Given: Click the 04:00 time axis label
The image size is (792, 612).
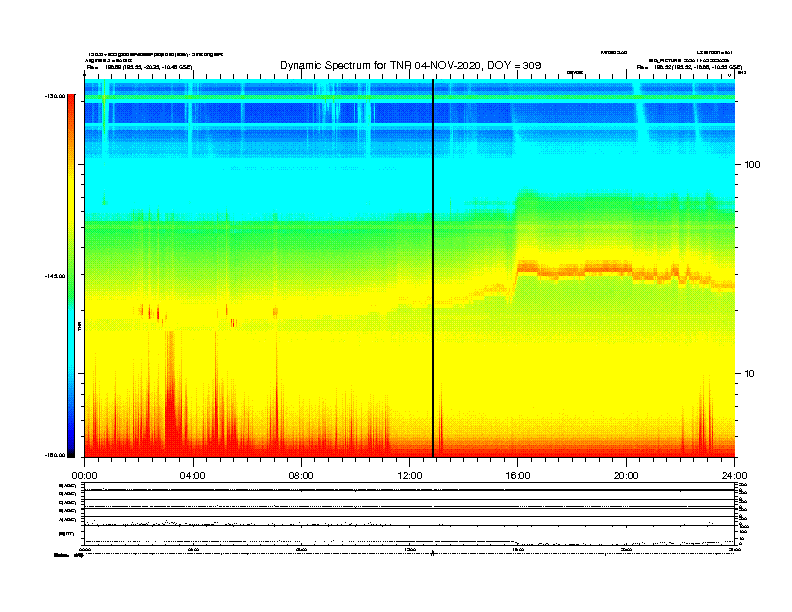Looking at the screenshot, I should [193, 476].
